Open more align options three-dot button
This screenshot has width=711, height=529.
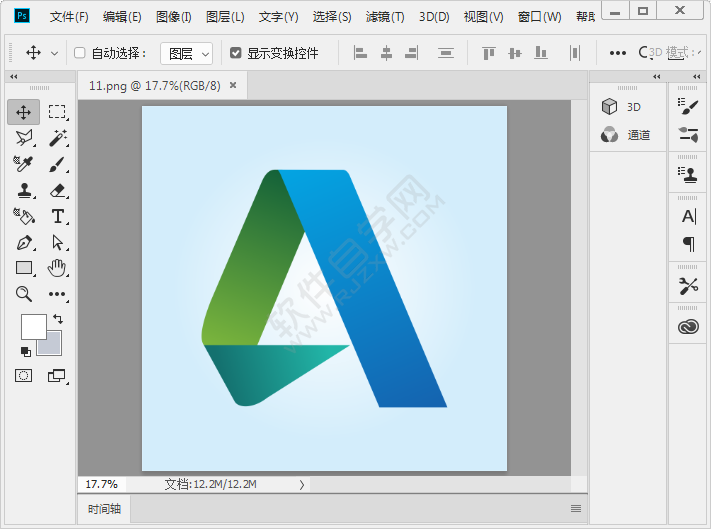[618, 53]
